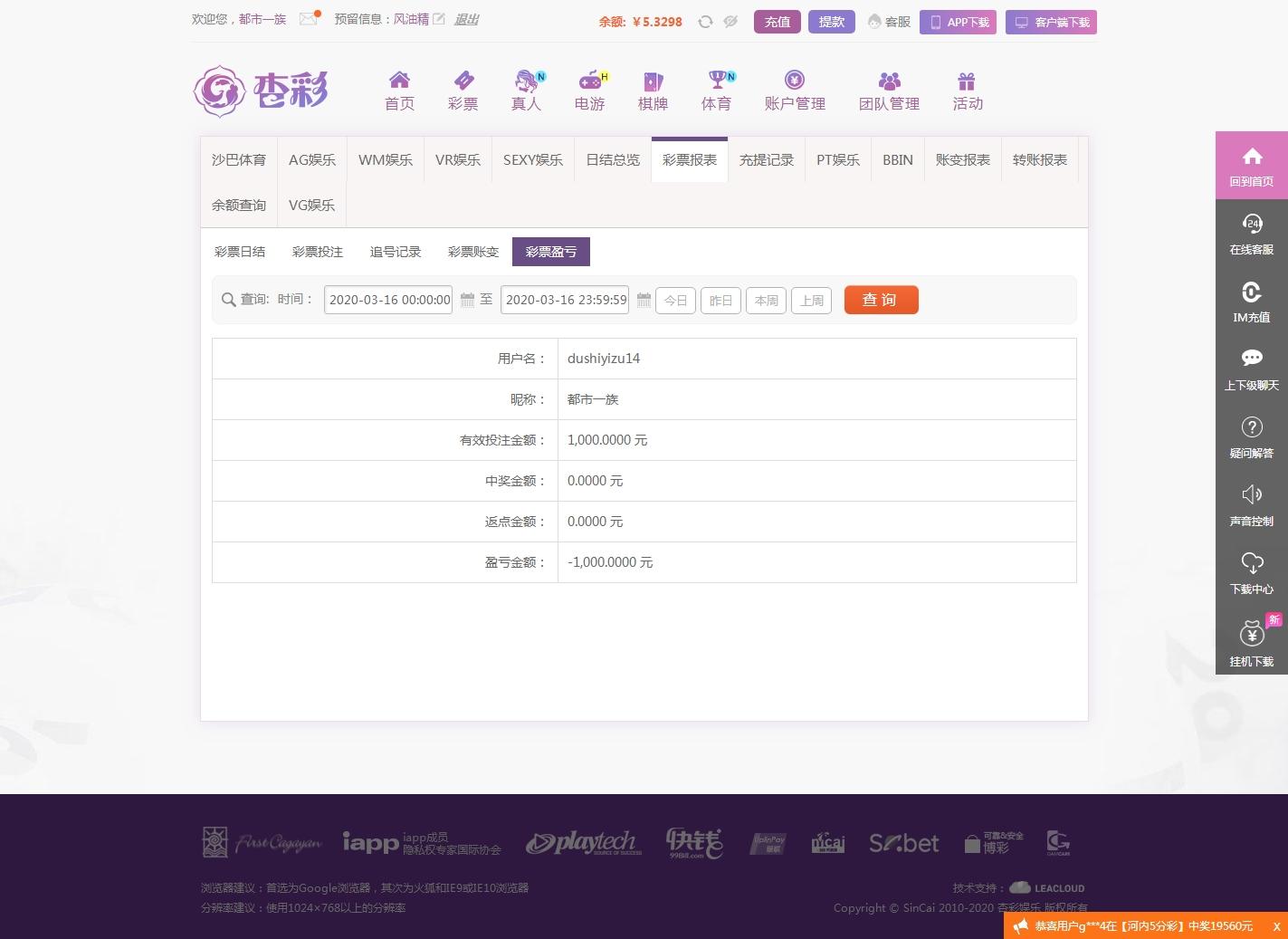1288x939 pixels.
Task: Open the 充提记录 report tab
Action: (767, 159)
